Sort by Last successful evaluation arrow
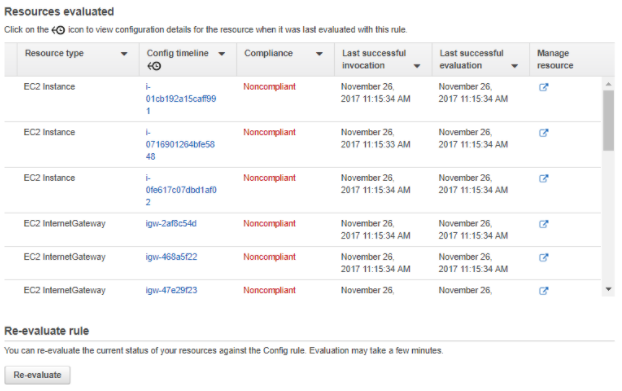 [514, 66]
